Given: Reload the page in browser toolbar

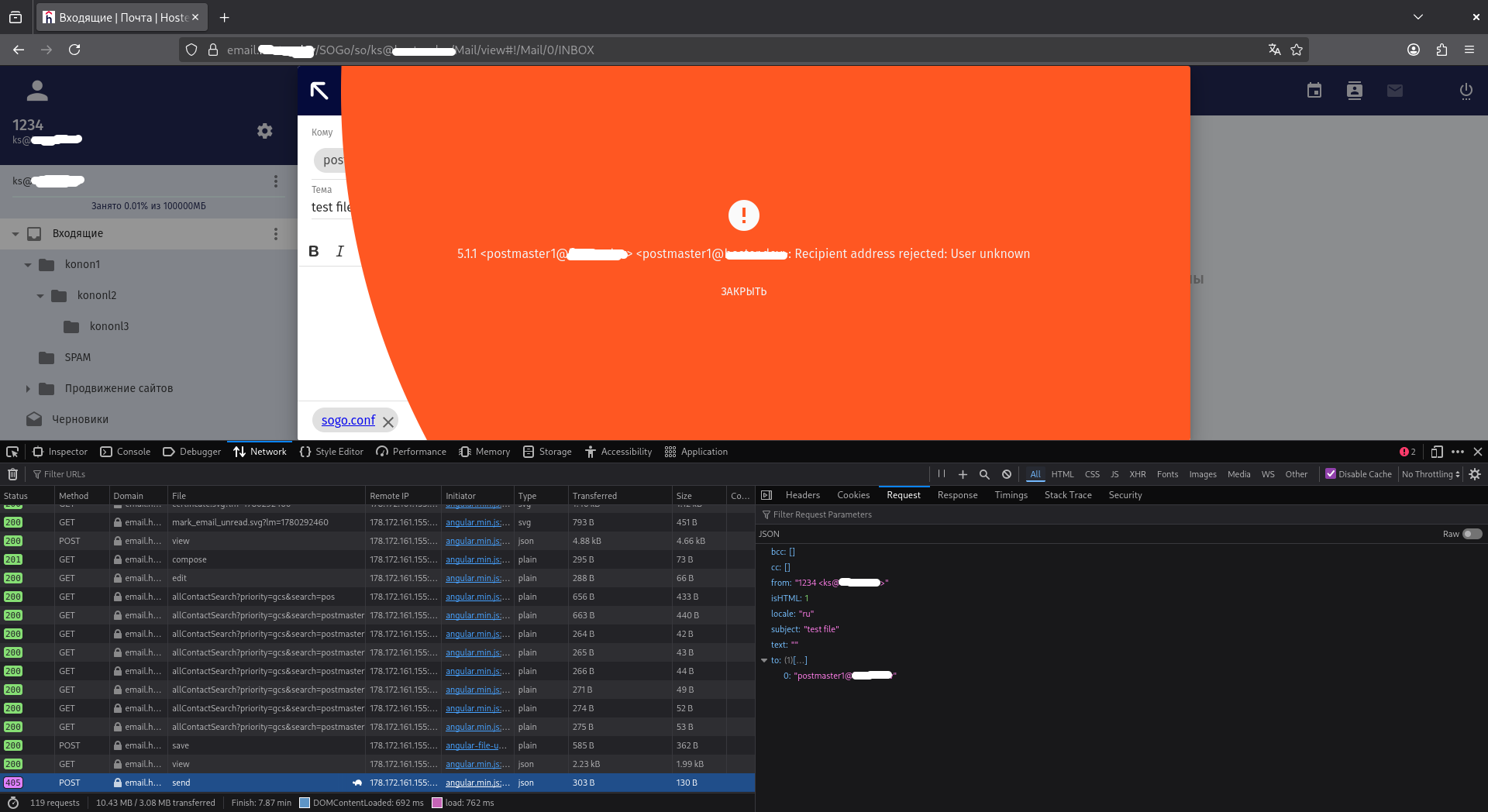Looking at the screenshot, I should pyautogui.click(x=74, y=50).
